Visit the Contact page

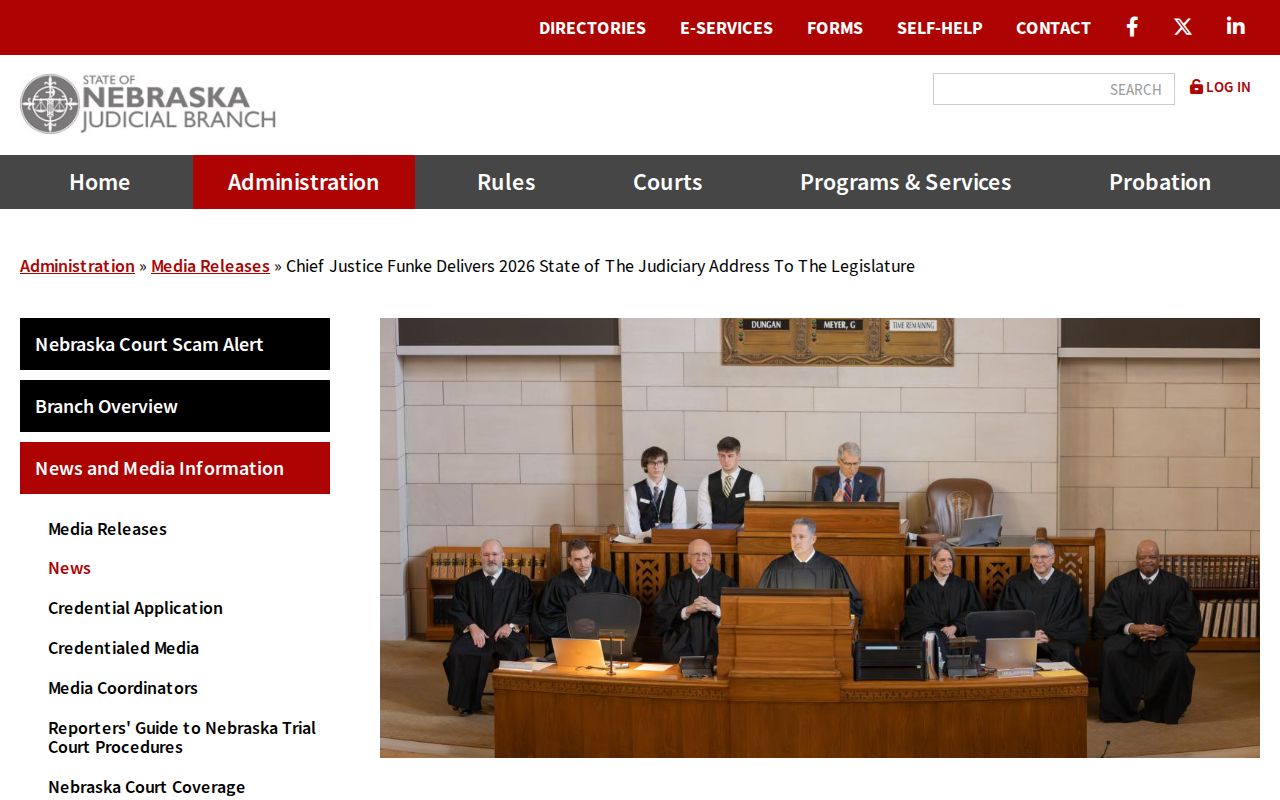click(x=1053, y=28)
